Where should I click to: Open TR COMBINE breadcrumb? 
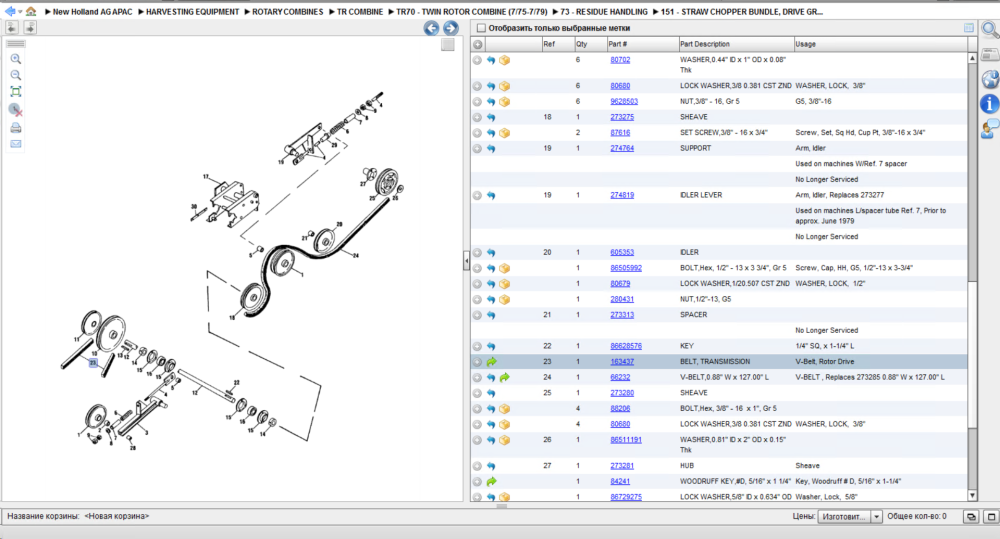(360, 11)
